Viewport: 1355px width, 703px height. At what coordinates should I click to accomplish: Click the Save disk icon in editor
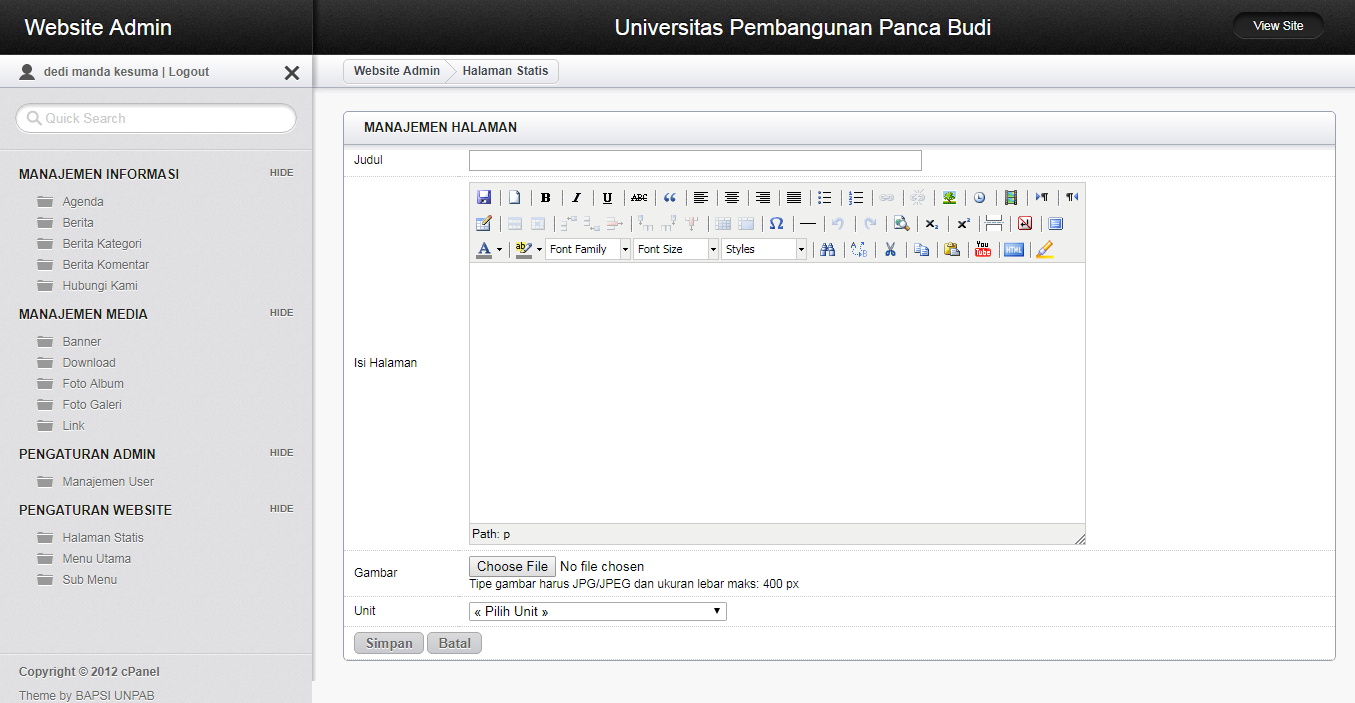tap(484, 198)
